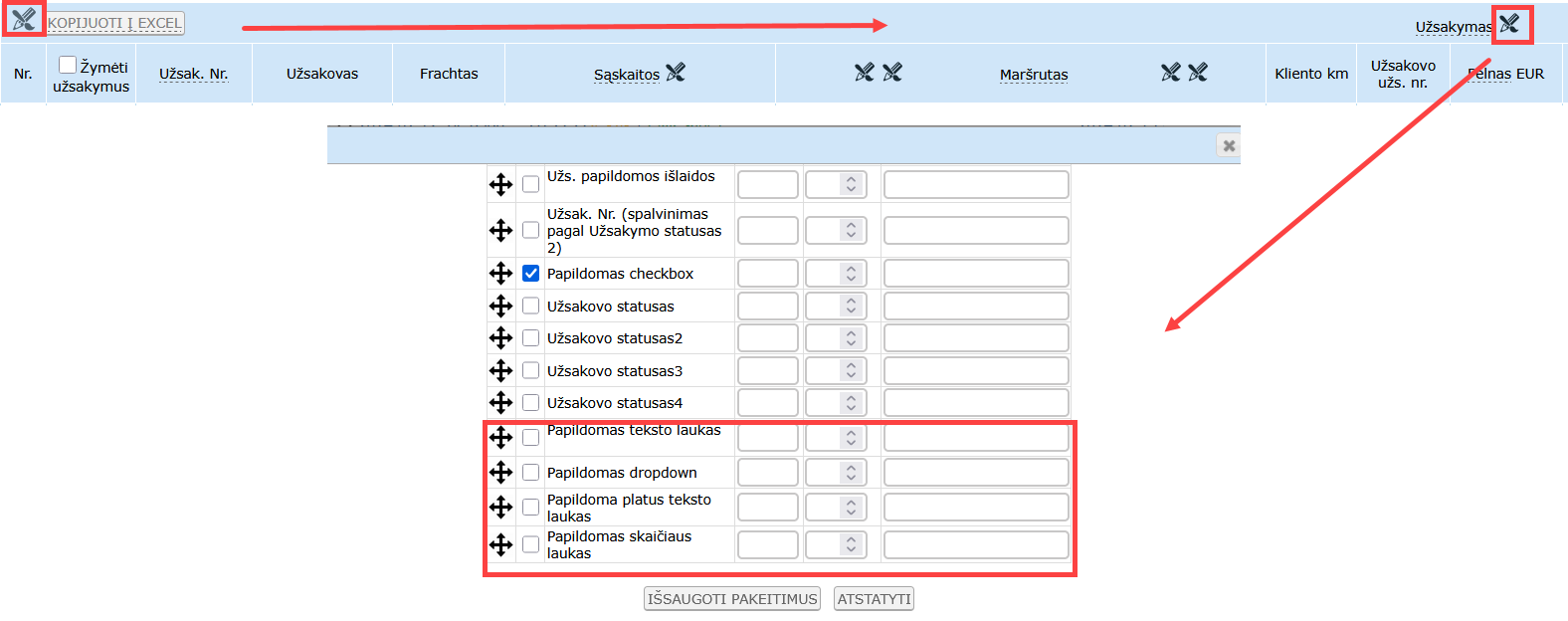
Task: Adjust number stepper in Papildomas dropdown row
Action: [x=836, y=472]
